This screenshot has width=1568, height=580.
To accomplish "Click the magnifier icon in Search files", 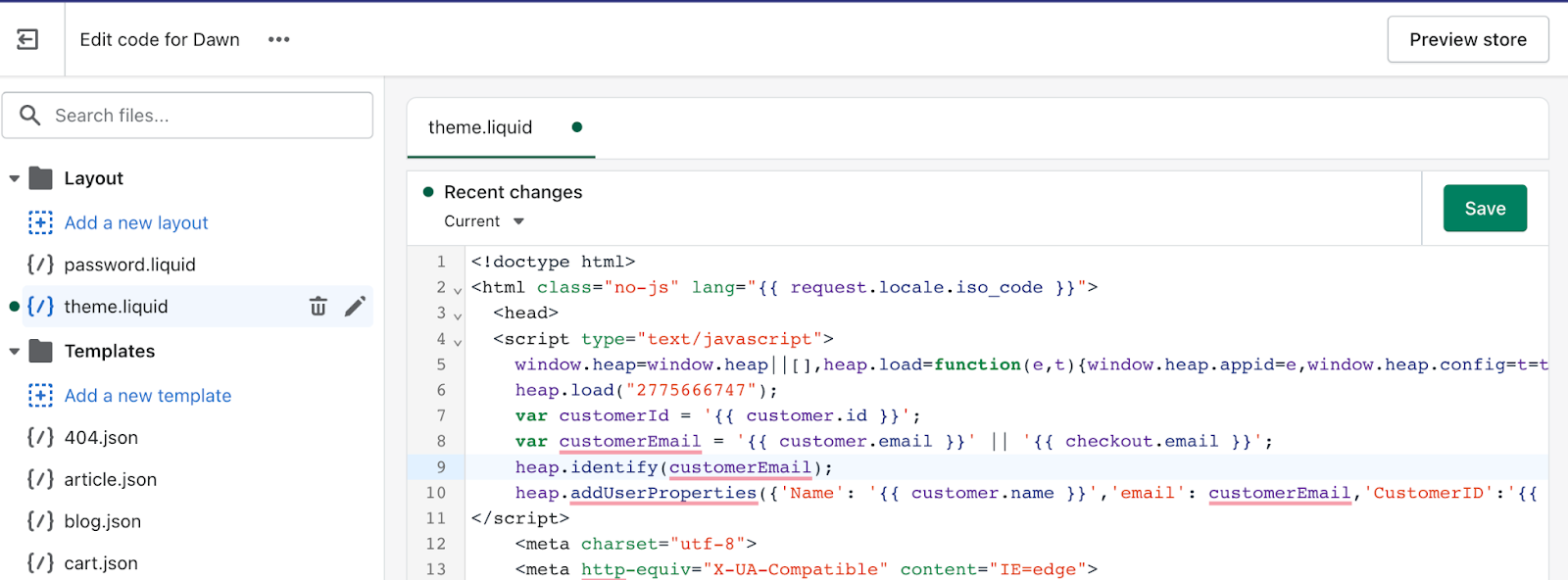I will 30,116.
